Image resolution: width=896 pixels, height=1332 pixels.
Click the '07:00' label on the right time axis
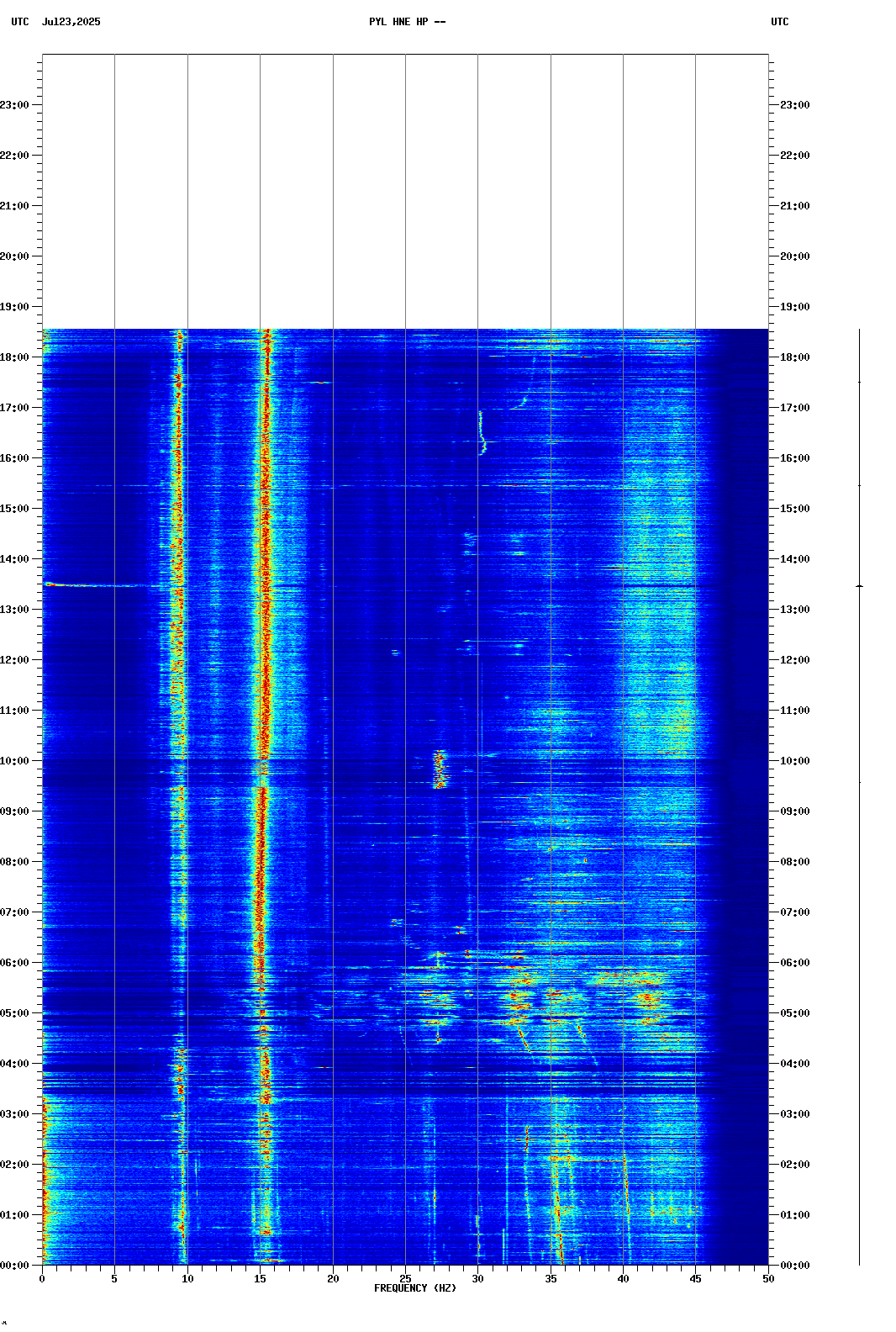tap(795, 912)
